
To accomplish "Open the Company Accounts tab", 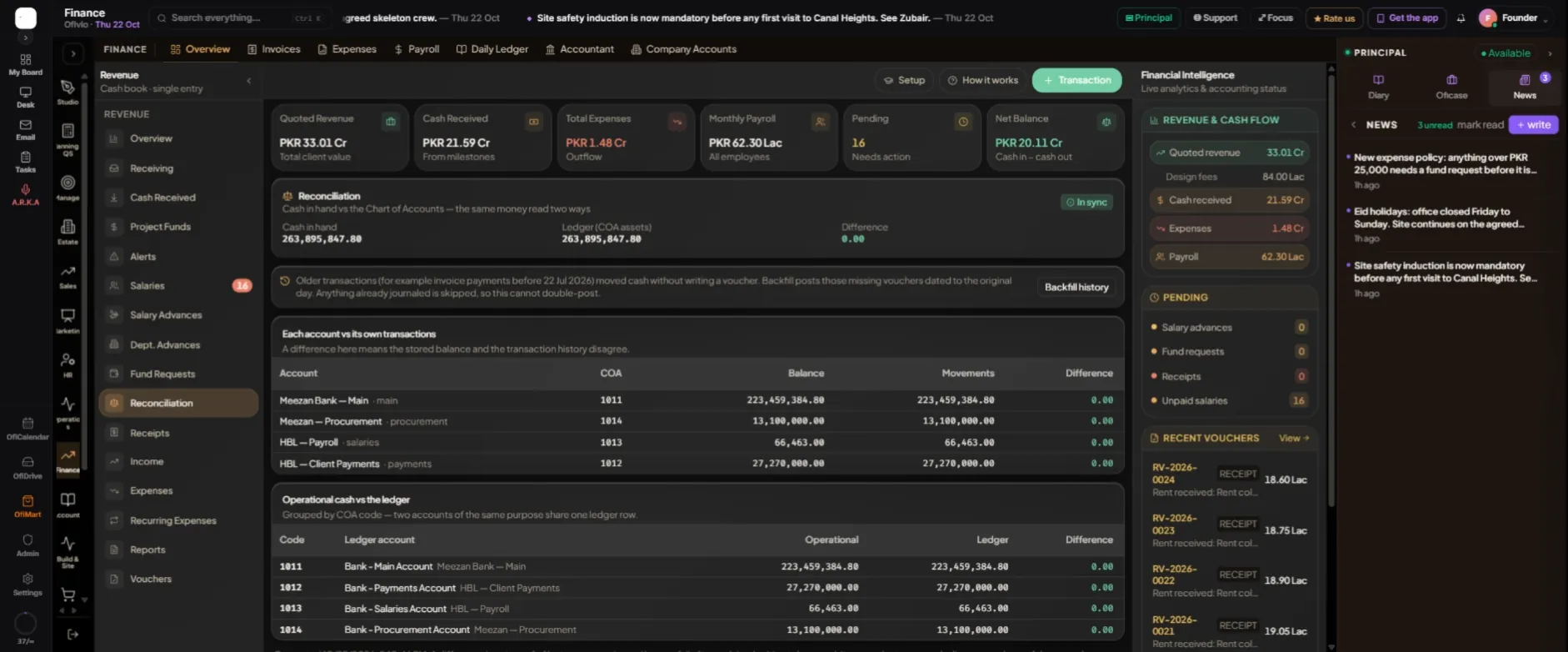I will pyautogui.click(x=684, y=49).
